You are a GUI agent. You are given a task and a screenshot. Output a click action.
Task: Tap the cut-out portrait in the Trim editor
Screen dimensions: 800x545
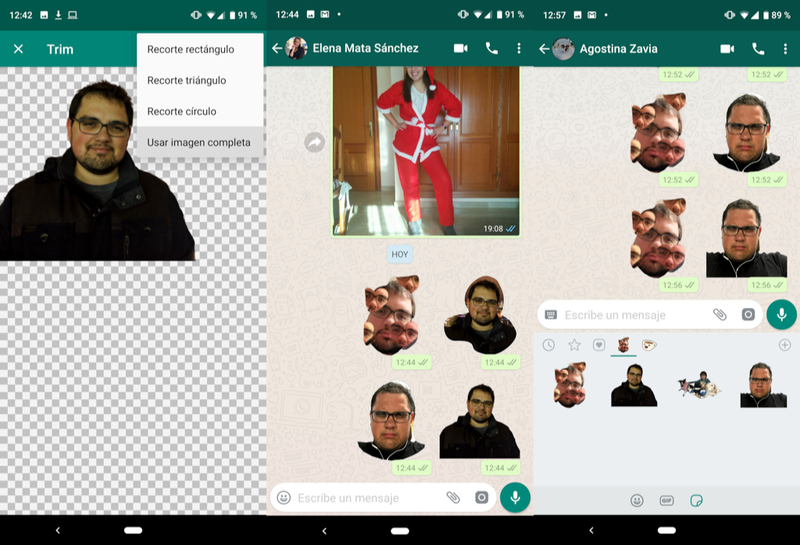[97, 171]
